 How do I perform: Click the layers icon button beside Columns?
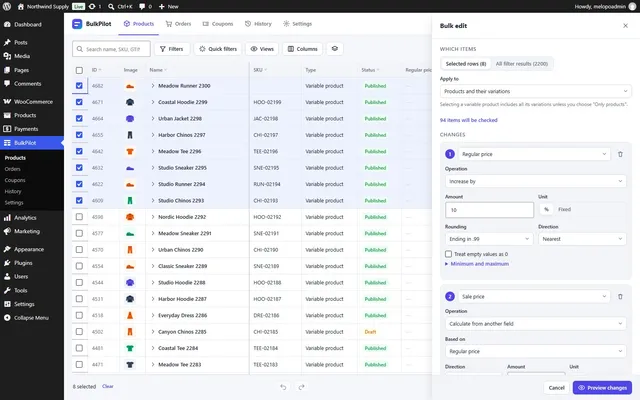335,49
